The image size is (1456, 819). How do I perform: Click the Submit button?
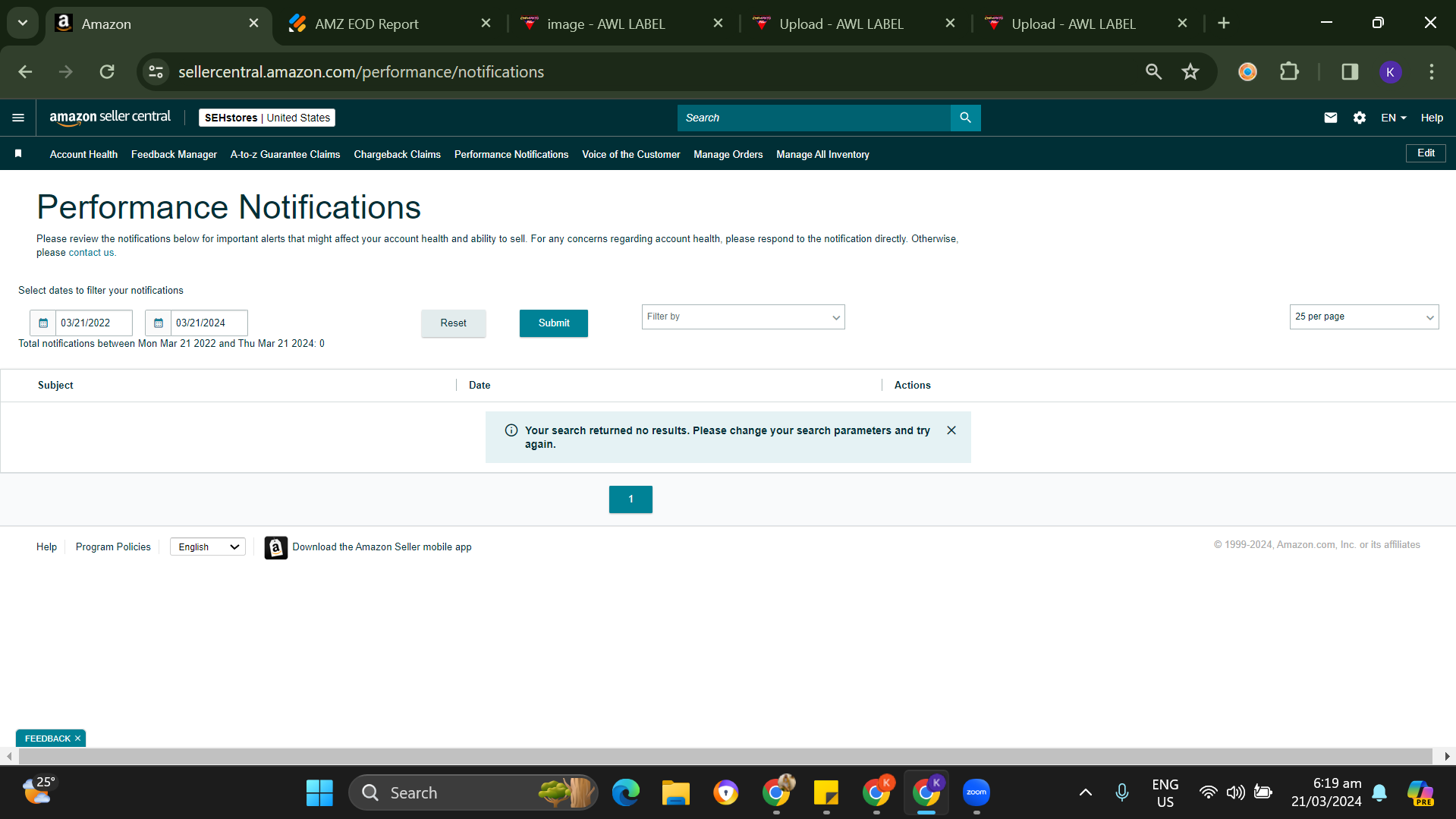click(x=553, y=323)
